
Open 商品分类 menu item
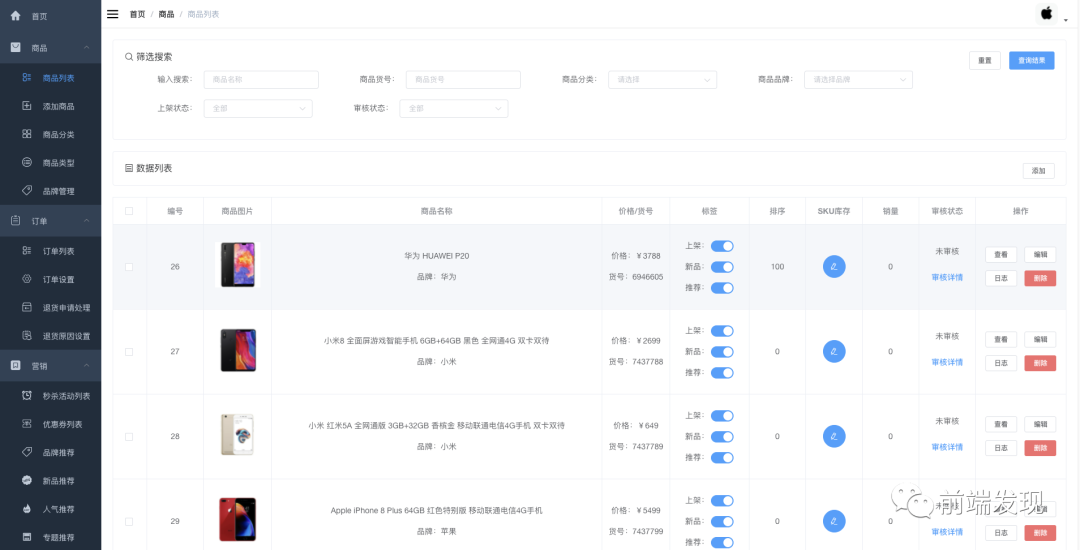50,134
